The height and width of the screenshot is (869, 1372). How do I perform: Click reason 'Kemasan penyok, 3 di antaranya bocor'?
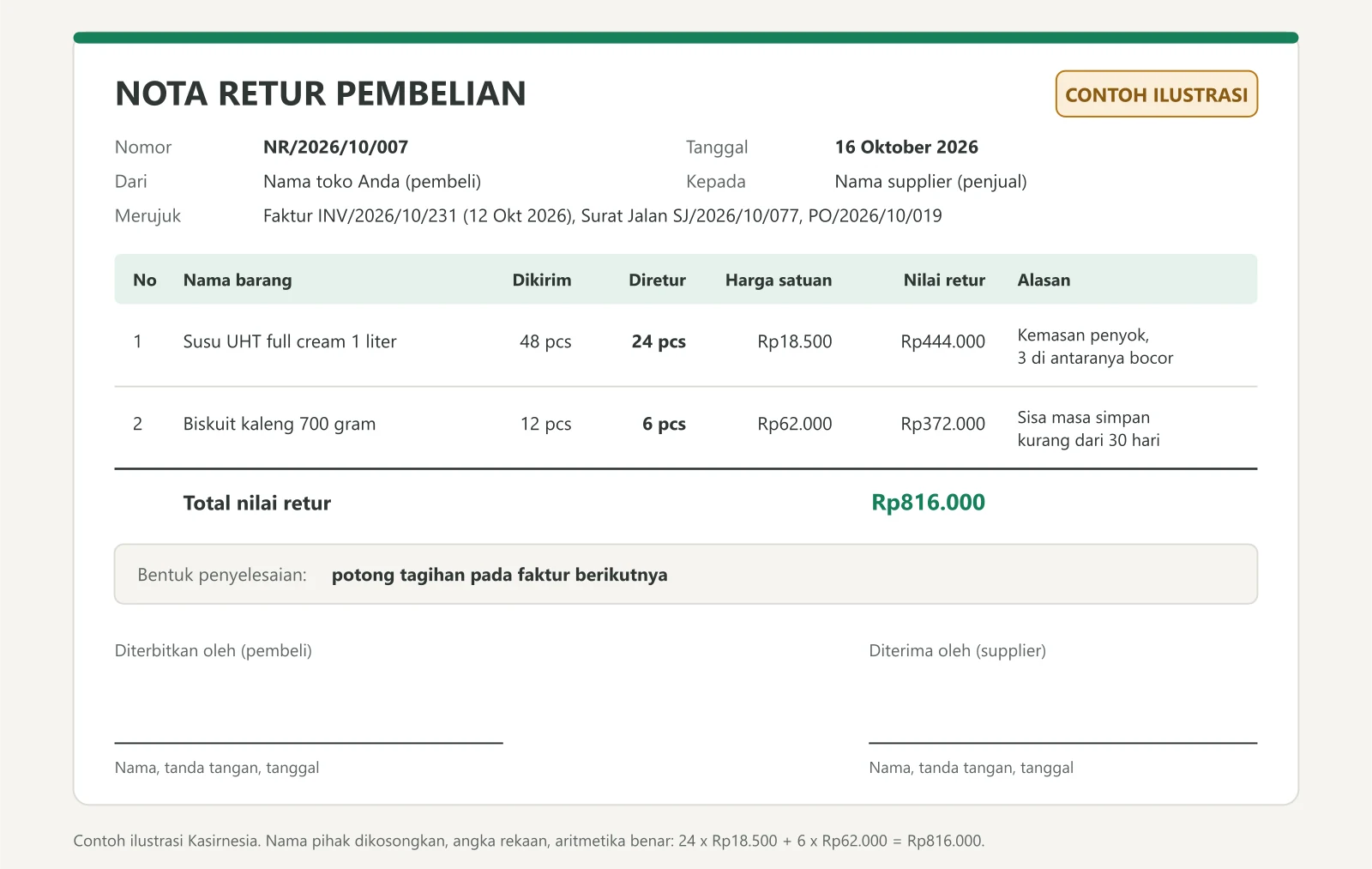click(1095, 347)
